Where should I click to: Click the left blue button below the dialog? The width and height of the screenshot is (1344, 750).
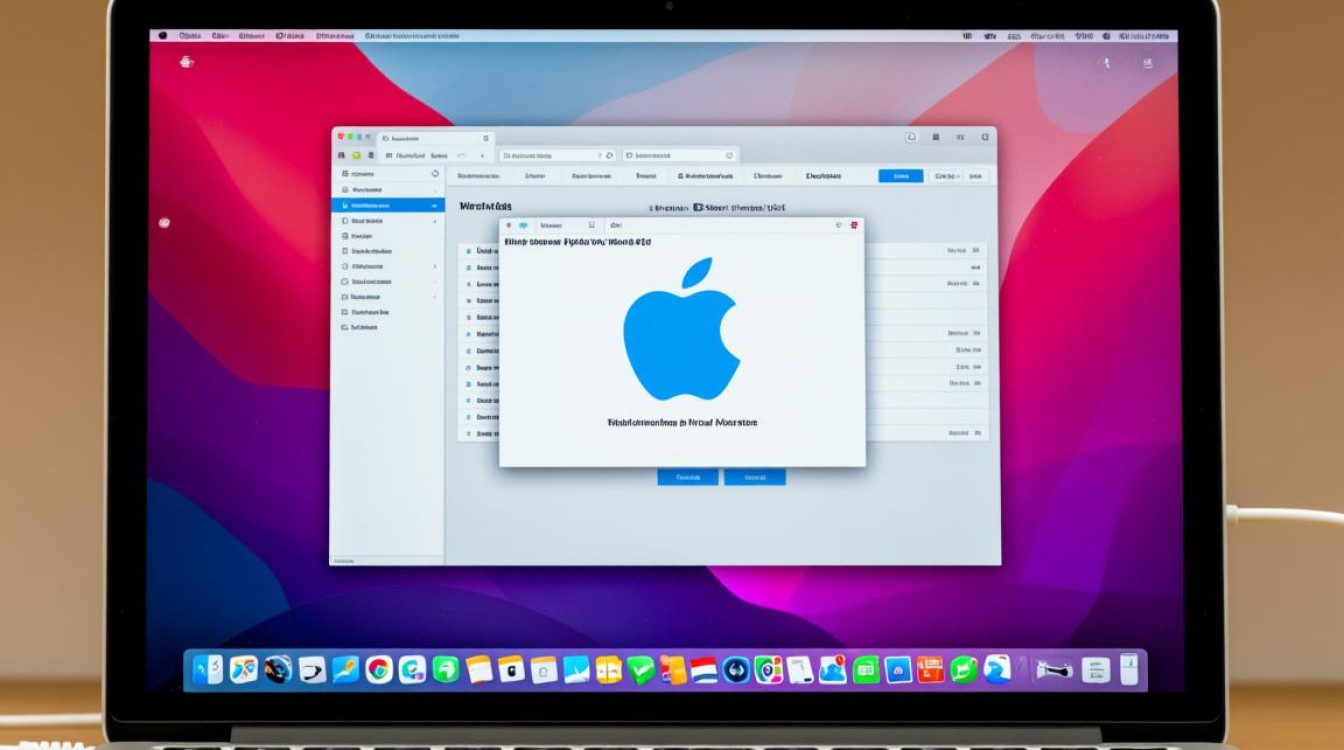click(x=687, y=478)
